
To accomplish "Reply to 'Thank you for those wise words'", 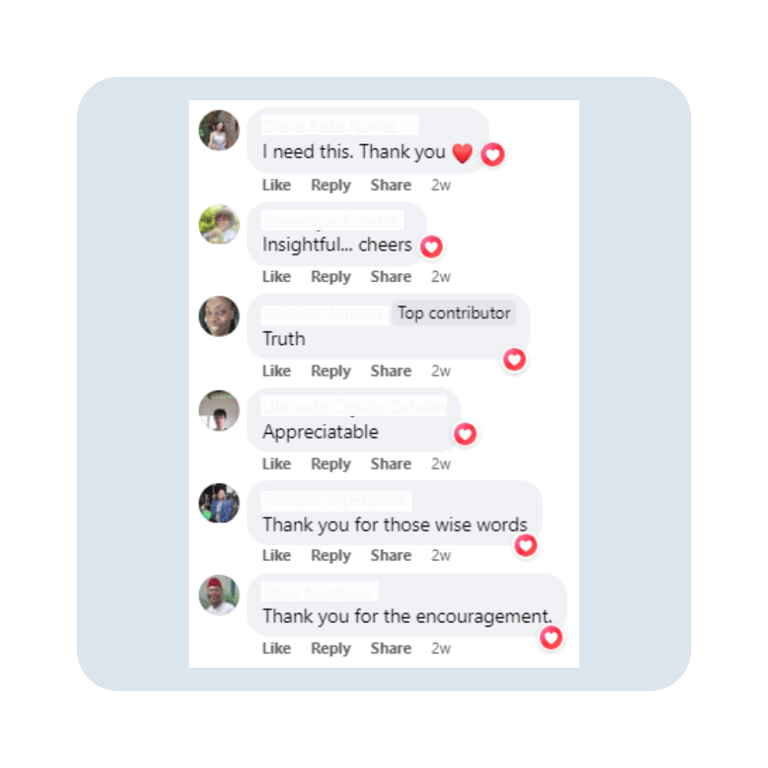I will click(331, 556).
